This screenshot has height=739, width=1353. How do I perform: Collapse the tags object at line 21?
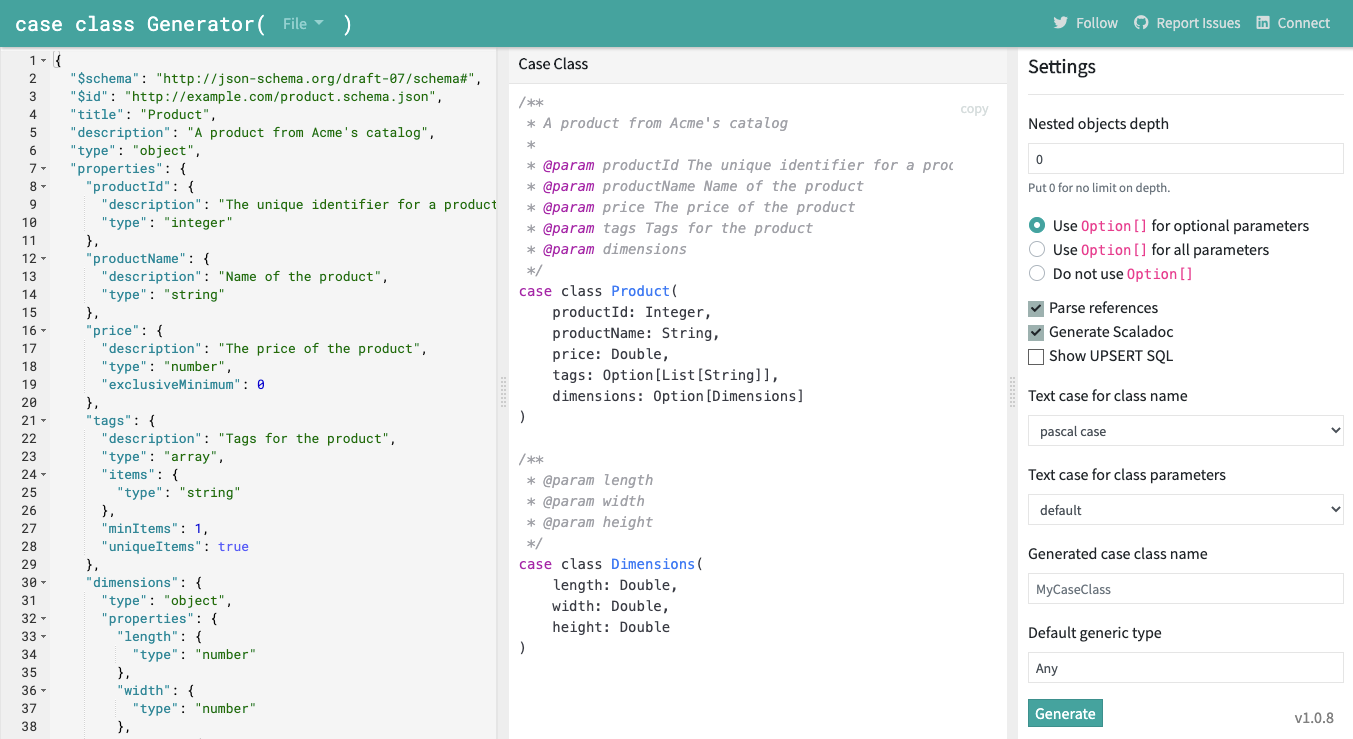pos(41,420)
